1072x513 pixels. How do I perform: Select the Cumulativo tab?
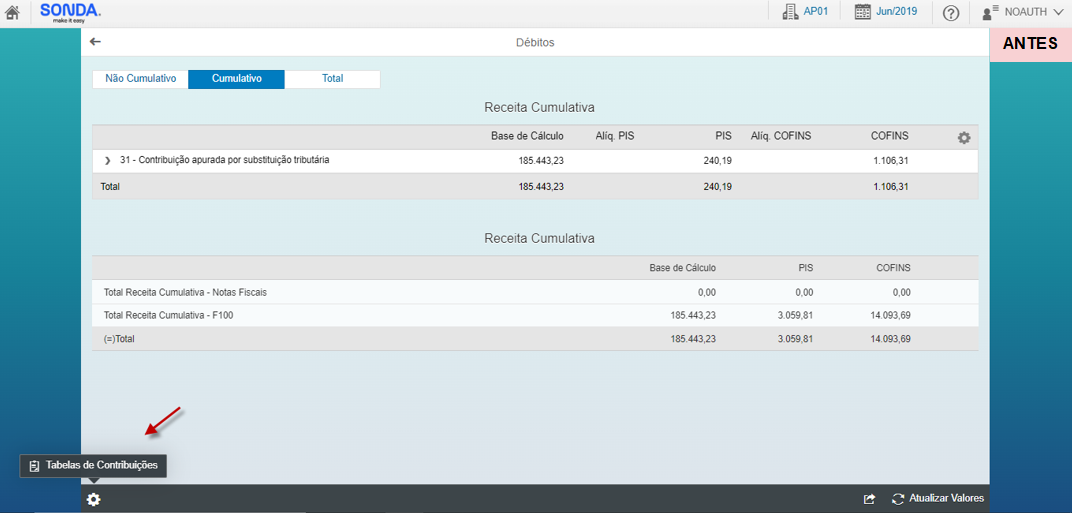coord(236,78)
